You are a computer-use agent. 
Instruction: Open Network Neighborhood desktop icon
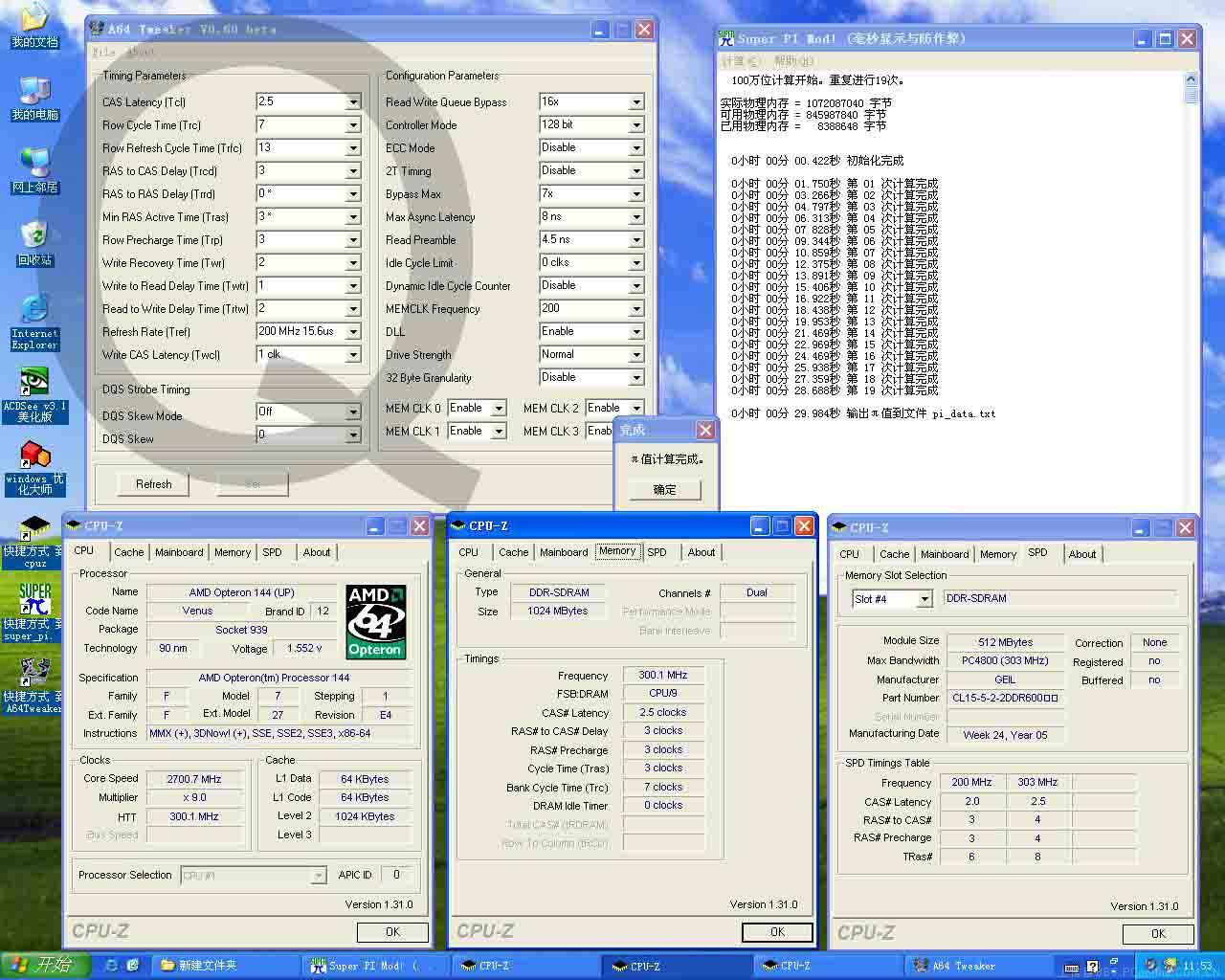click(34, 170)
